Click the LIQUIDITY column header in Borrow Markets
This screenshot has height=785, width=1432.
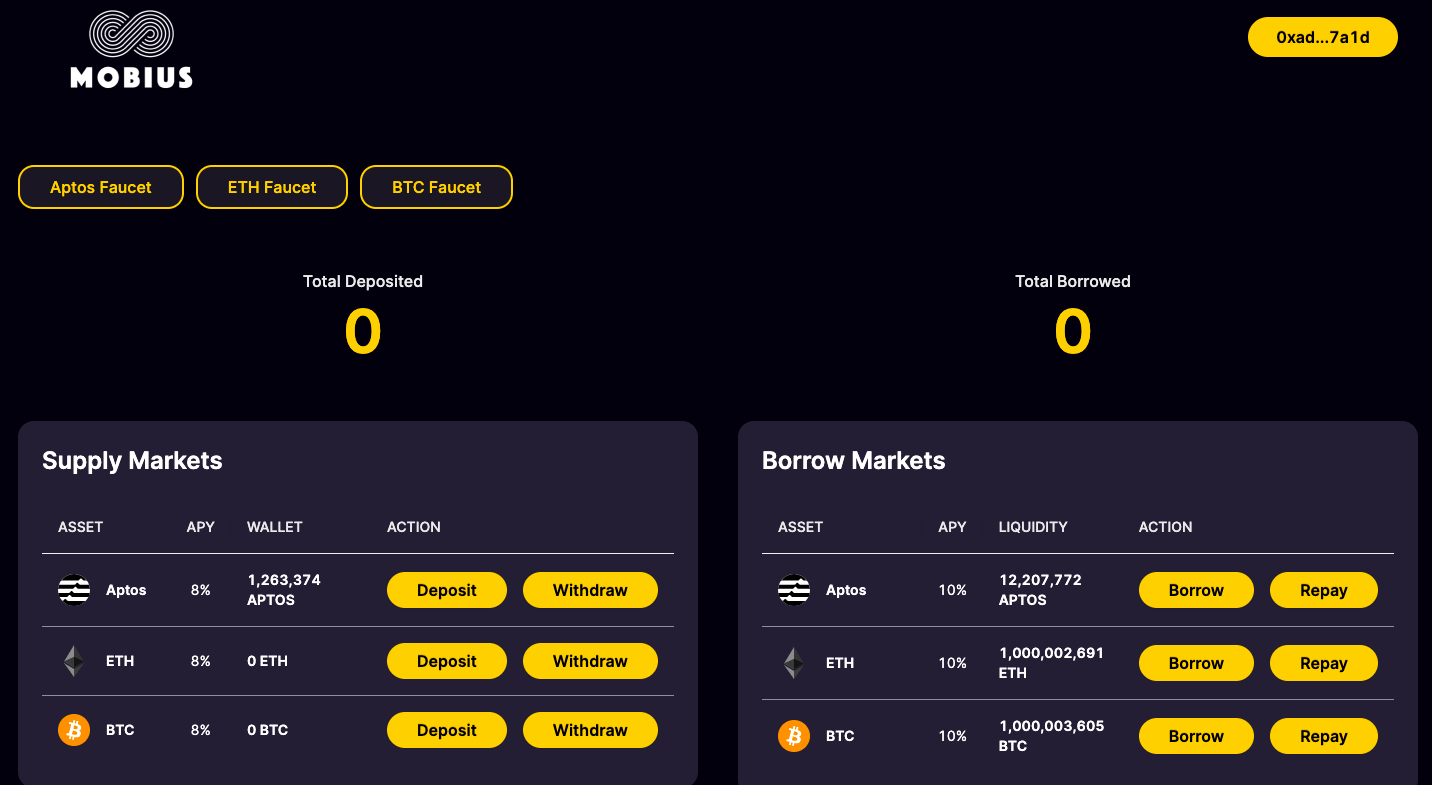click(x=1033, y=527)
